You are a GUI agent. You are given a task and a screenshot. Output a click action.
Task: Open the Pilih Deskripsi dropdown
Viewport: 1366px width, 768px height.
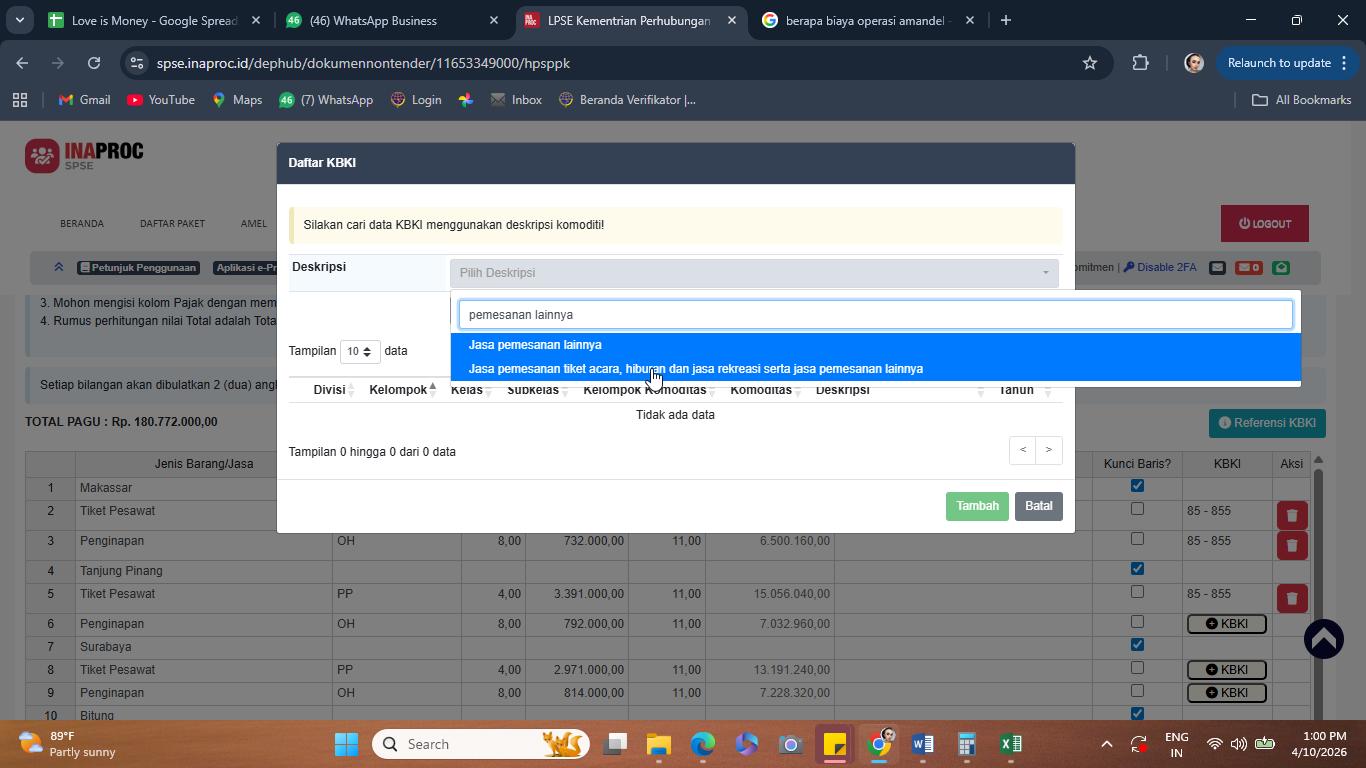click(754, 273)
